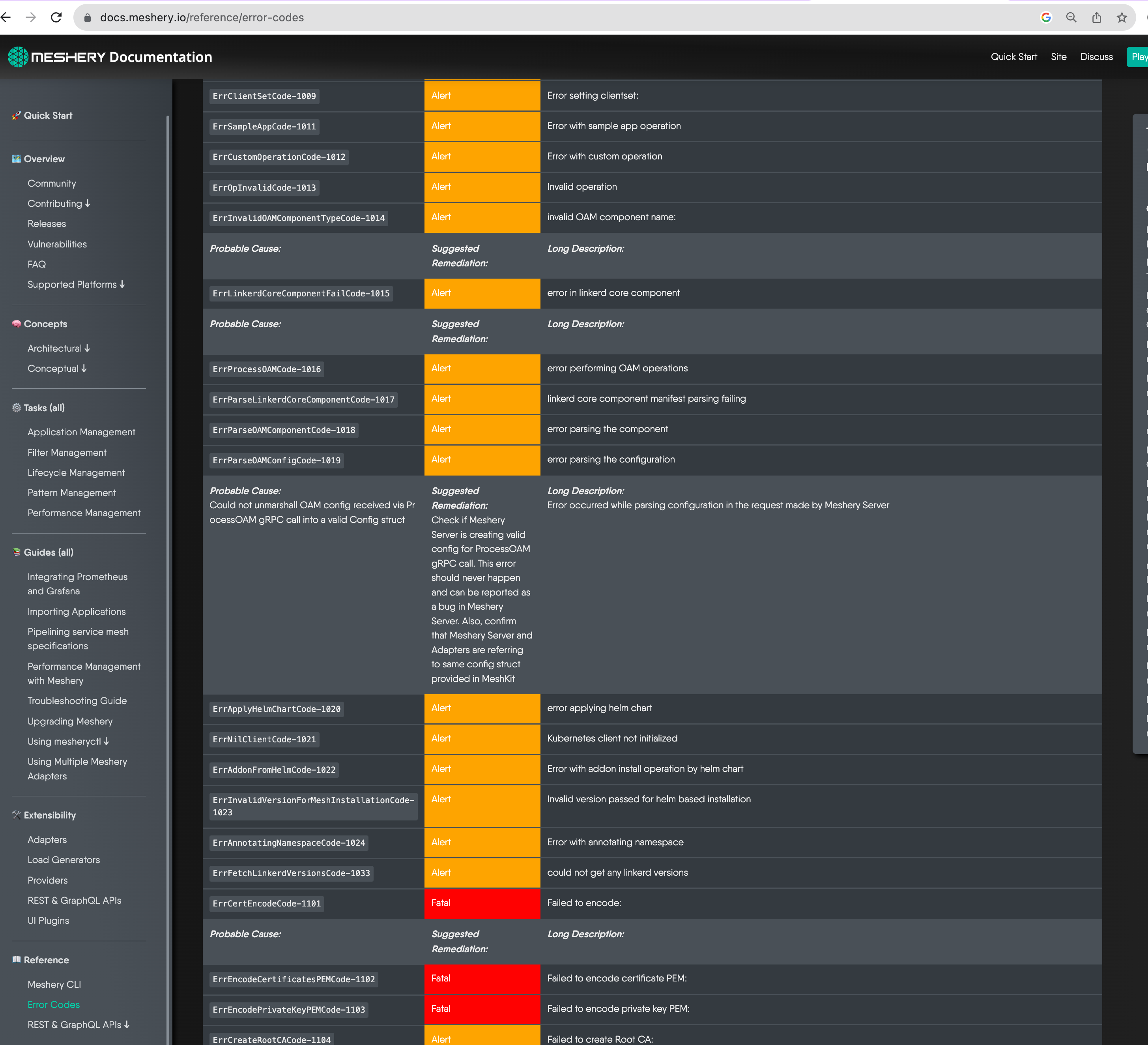Click the Google icon in the address bar
This screenshot has width=1148, height=1045.
1047,17
